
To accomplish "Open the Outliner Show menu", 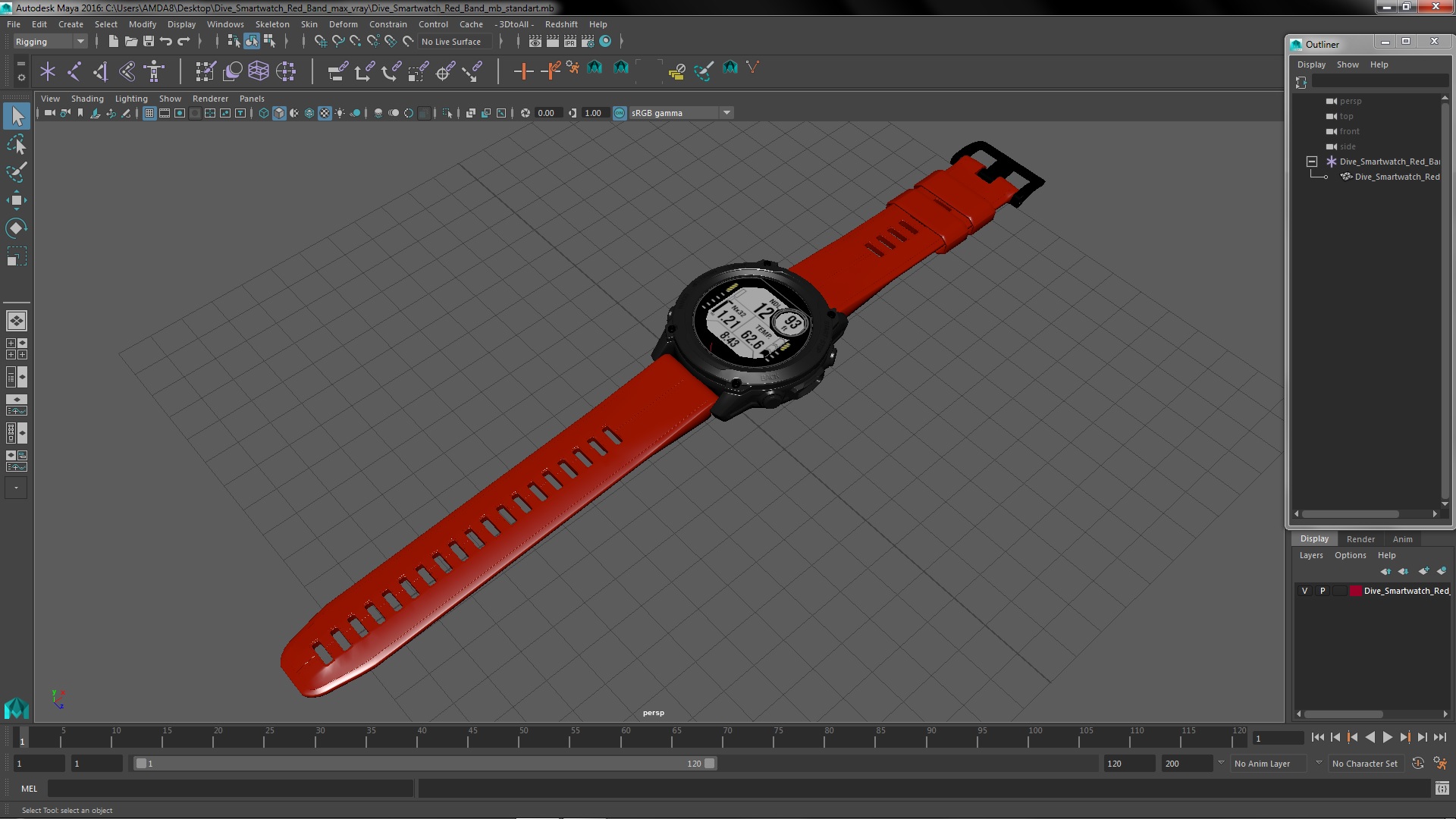I will point(1348,64).
